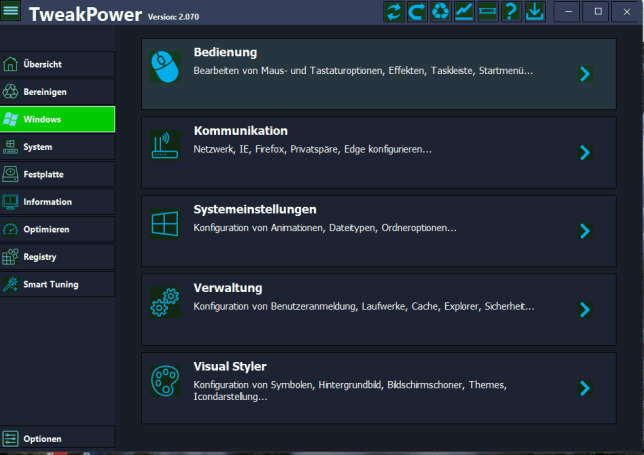Image resolution: width=644 pixels, height=455 pixels.
Task: Click the recycle symbol toolbar icon
Action: tap(441, 12)
